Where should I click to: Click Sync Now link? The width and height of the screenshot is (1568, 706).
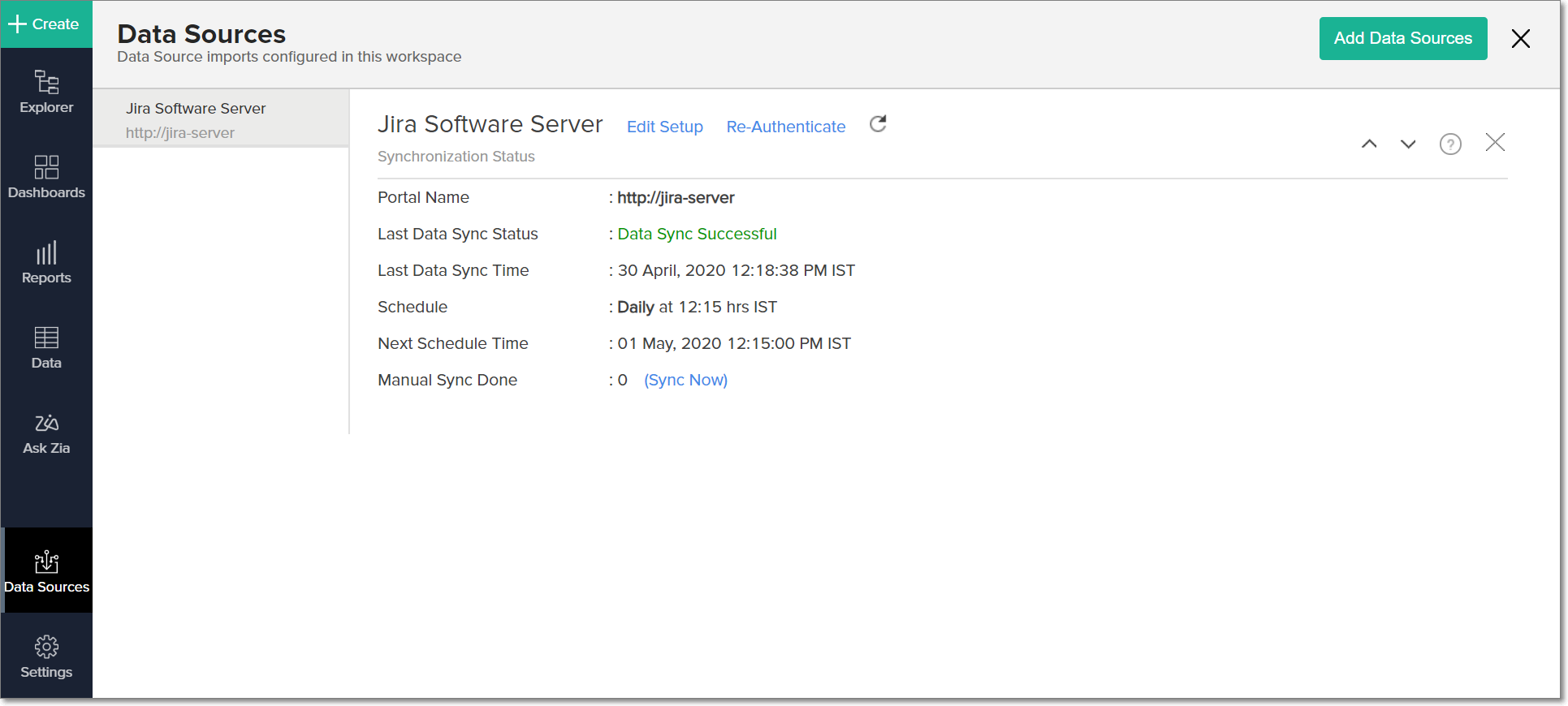click(x=685, y=380)
